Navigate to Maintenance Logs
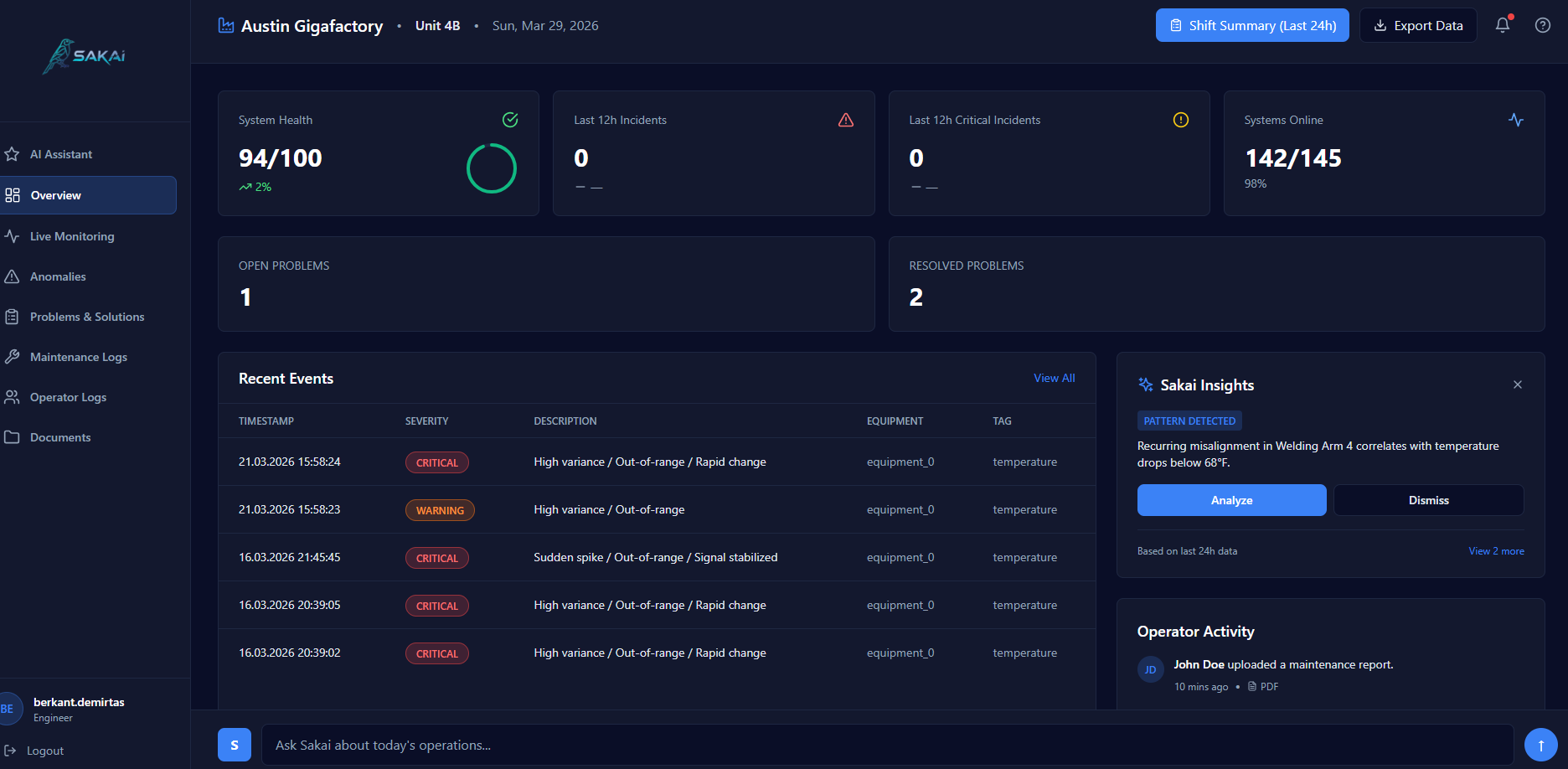Screen dimensions: 1568x769 [79, 357]
